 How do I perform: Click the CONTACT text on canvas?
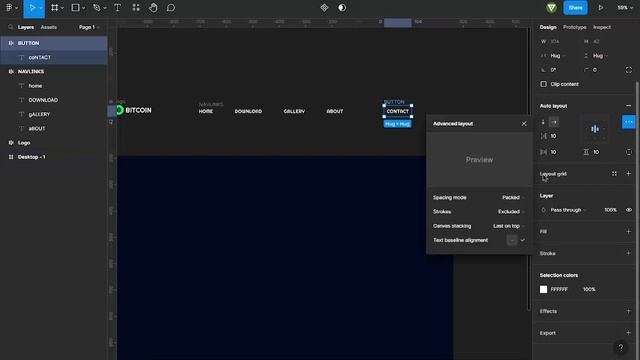tap(398, 111)
